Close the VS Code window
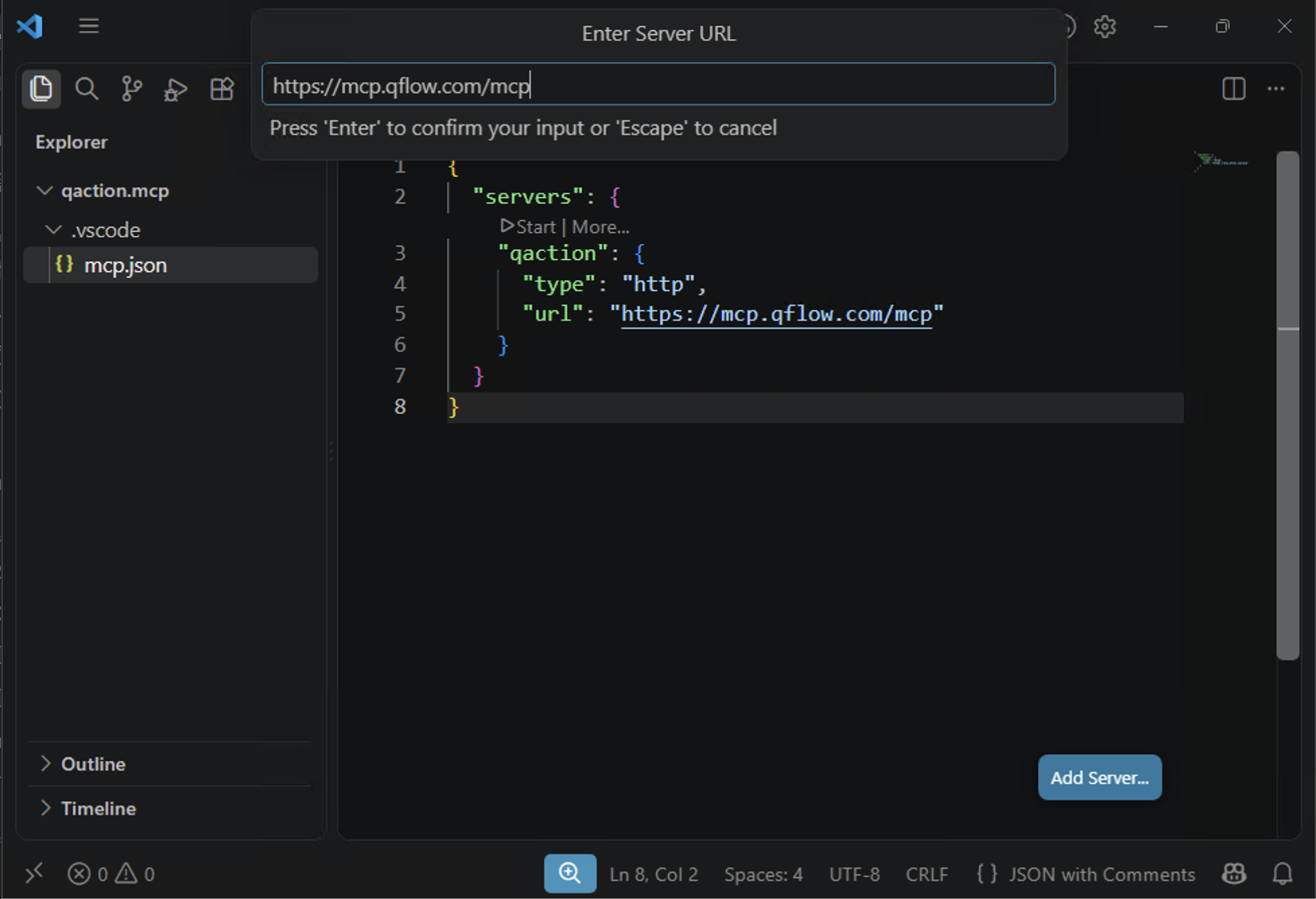 1284,26
